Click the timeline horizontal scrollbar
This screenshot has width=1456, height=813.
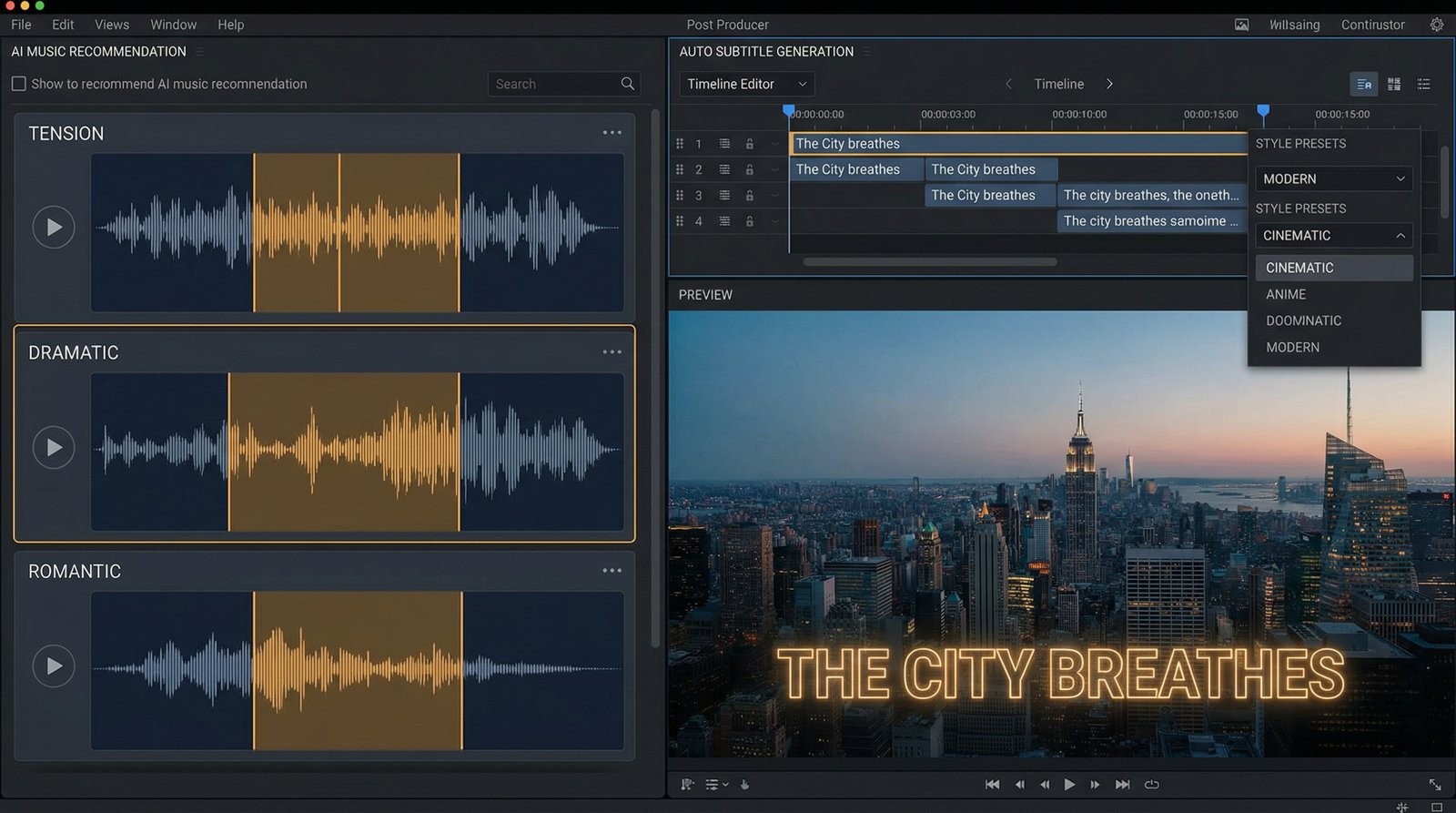[x=930, y=262]
